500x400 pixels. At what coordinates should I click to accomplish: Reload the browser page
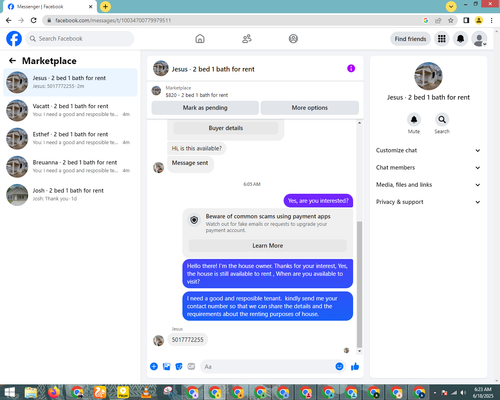pyautogui.click(x=34, y=20)
